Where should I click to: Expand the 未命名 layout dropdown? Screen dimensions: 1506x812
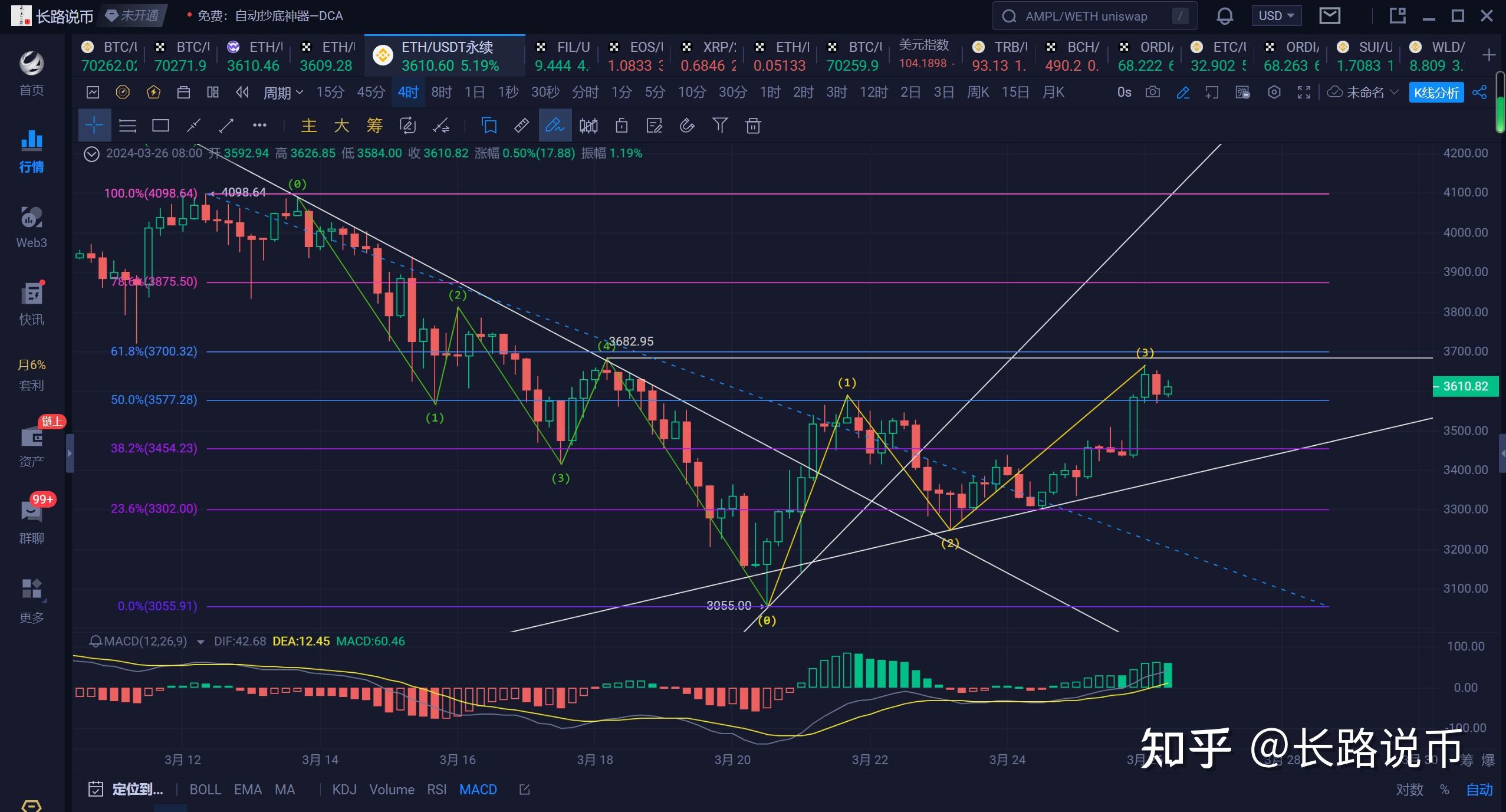[x=1365, y=93]
